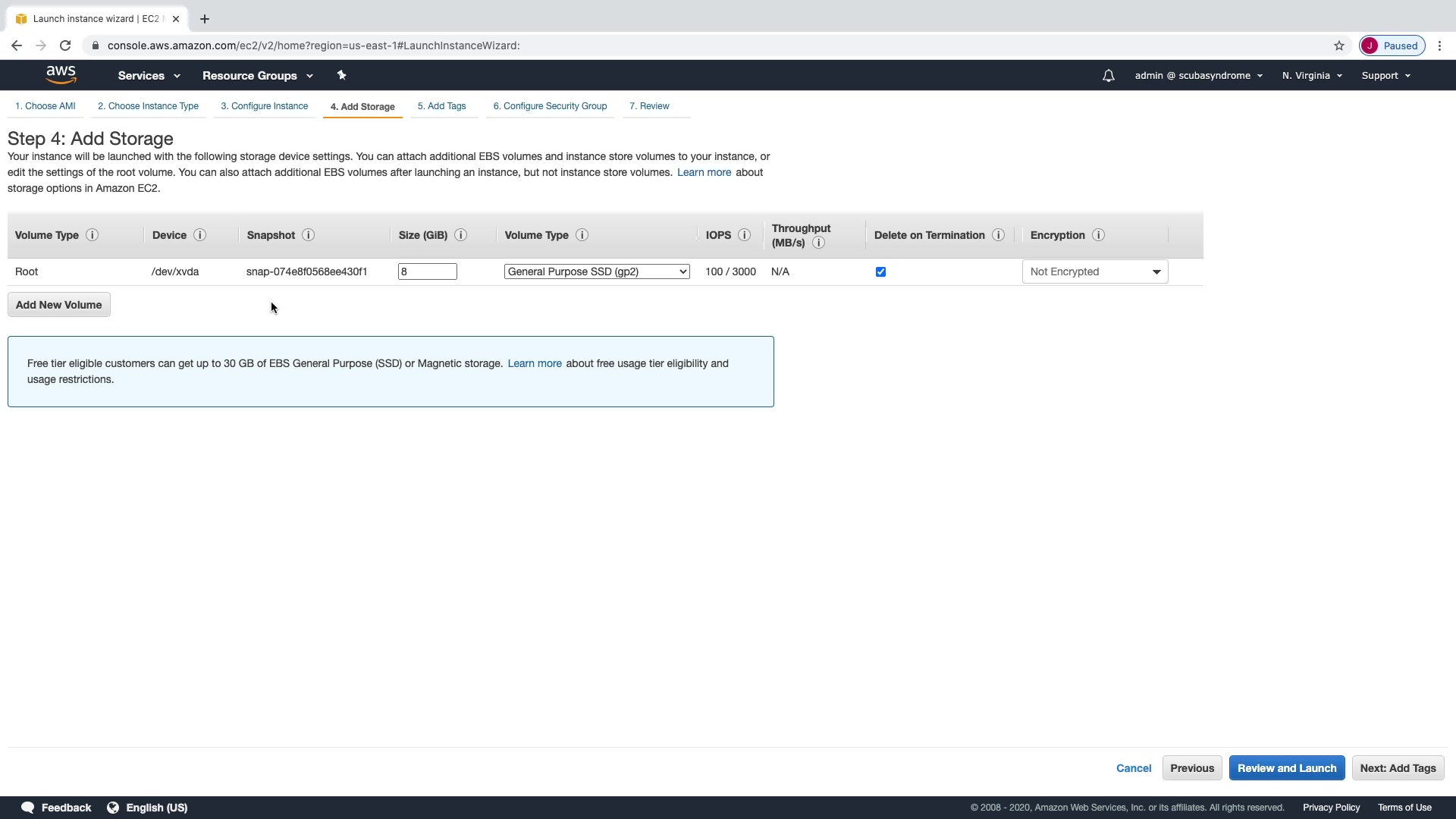
Task: Click info icon next to IOPS
Action: [x=744, y=235]
